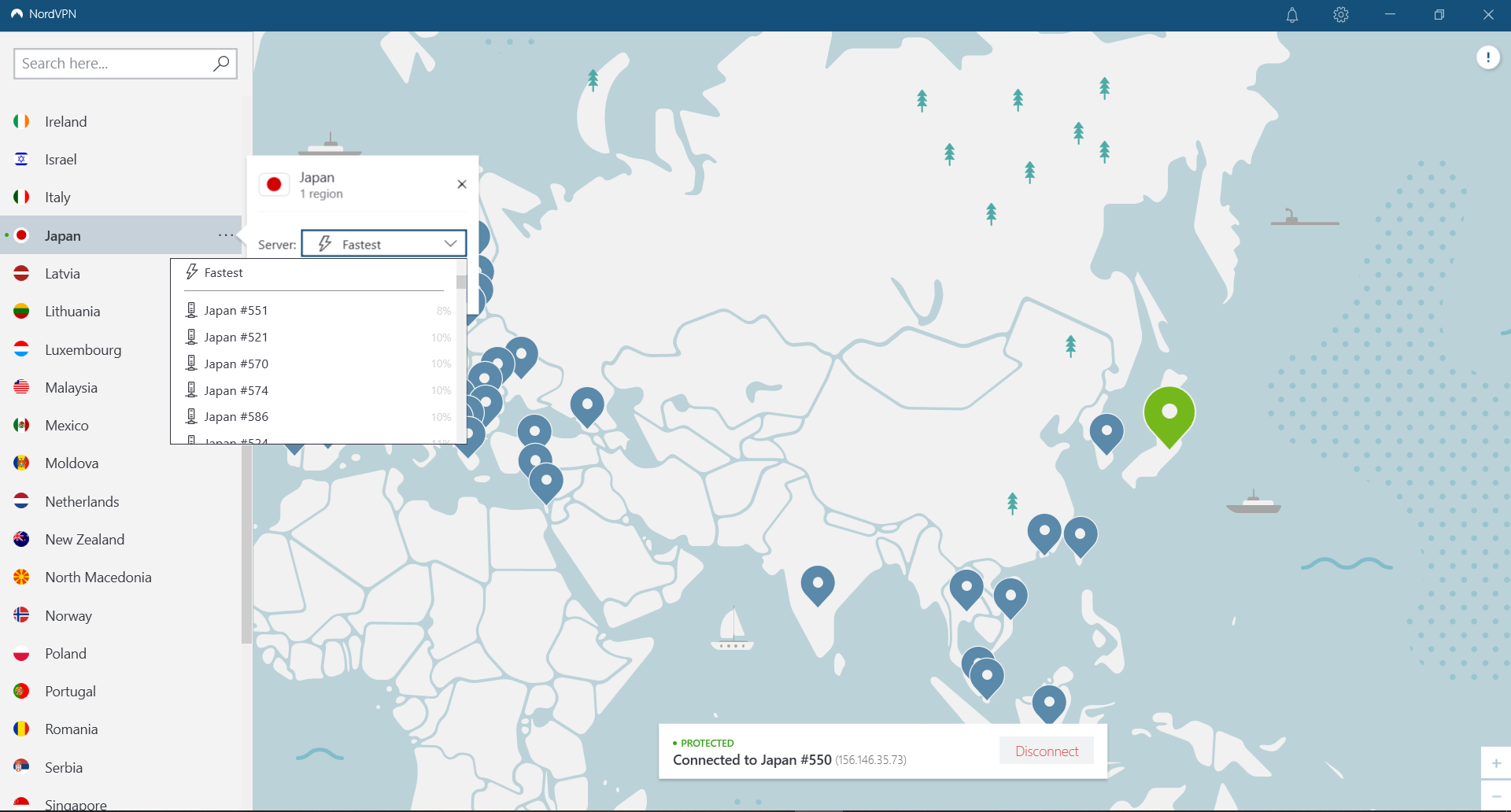This screenshot has height=812, width=1511.
Task: Click the Indonesia map pin
Action: coord(1049,704)
